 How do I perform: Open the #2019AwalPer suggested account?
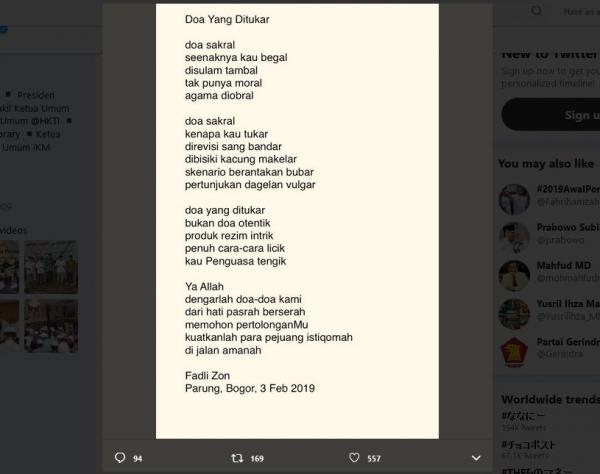click(x=568, y=189)
